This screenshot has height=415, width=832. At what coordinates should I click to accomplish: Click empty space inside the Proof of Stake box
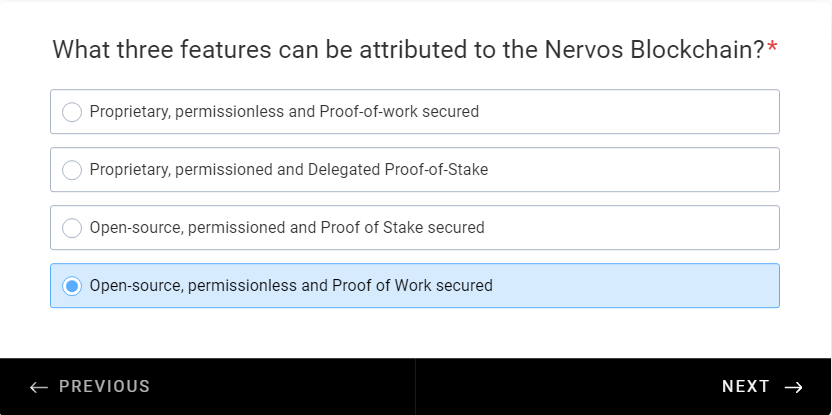(631, 228)
